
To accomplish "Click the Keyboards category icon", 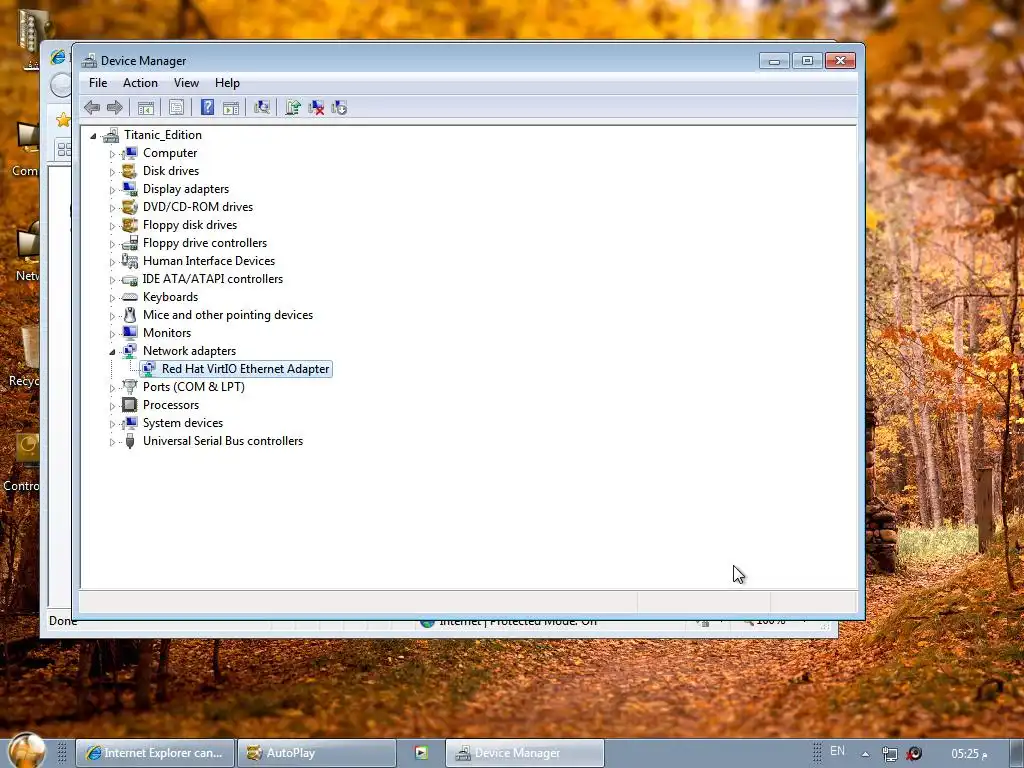I will [130, 297].
